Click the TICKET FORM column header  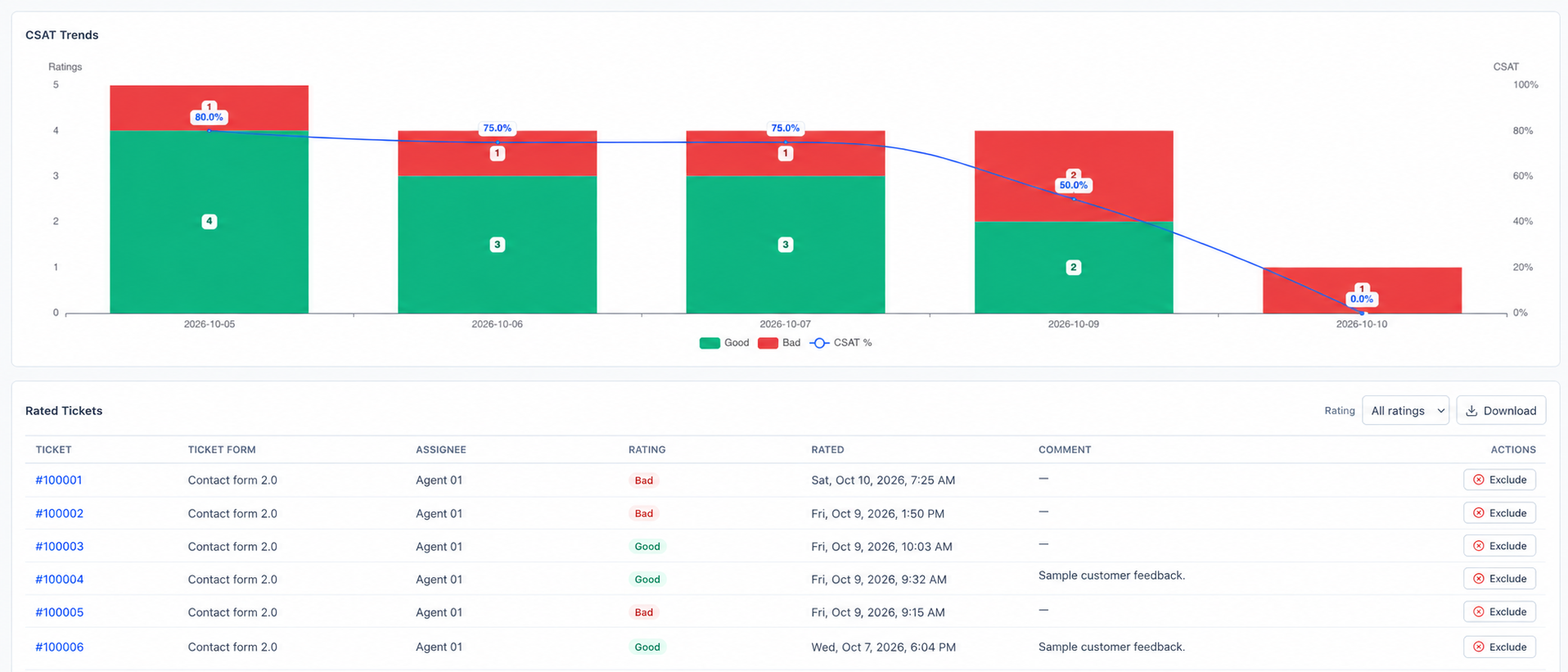pyautogui.click(x=222, y=449)
